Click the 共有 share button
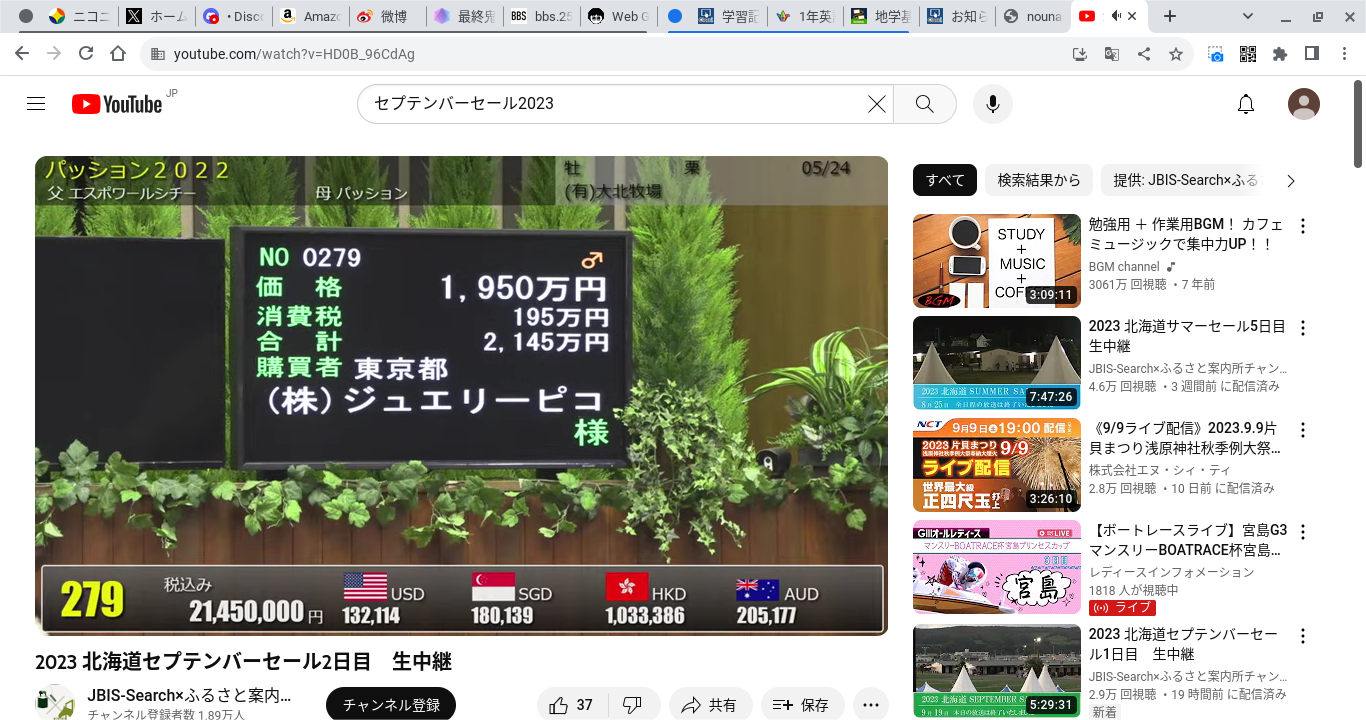Screen dimensions: 1366x720 (709, 705)
